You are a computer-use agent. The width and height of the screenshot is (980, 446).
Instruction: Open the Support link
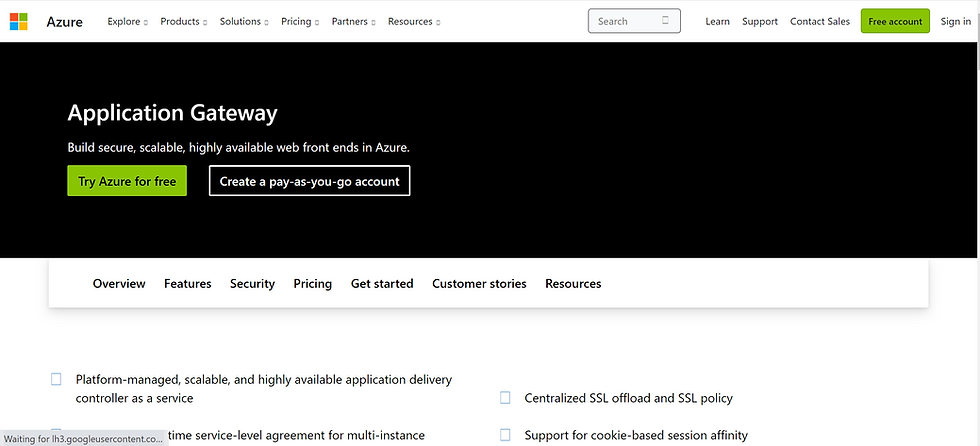tap(760, 21)
